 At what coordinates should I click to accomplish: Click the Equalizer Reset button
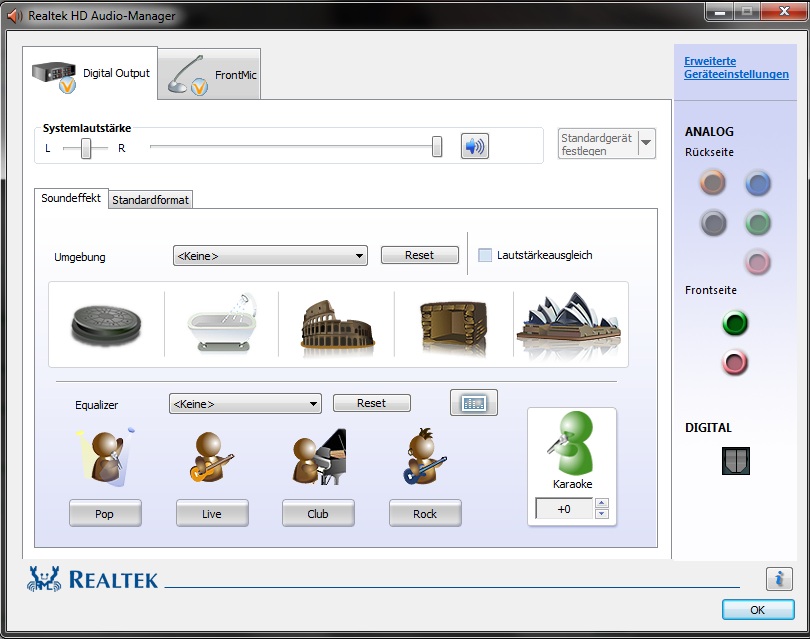point(371,403)
